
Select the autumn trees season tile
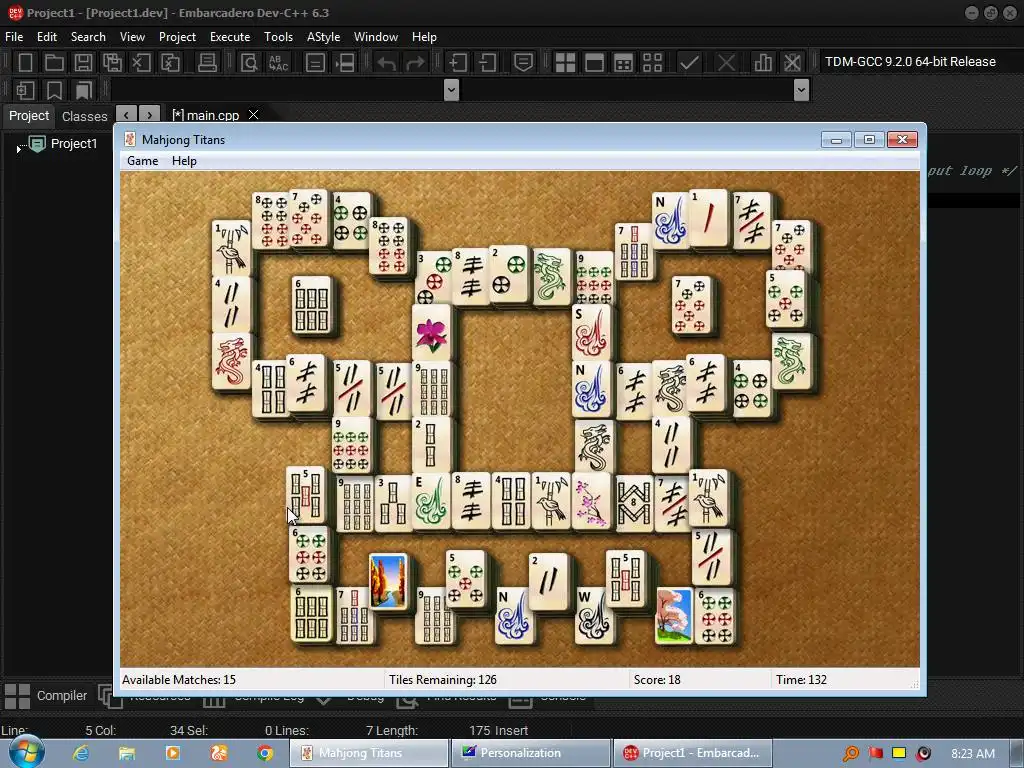pos(388,581)
